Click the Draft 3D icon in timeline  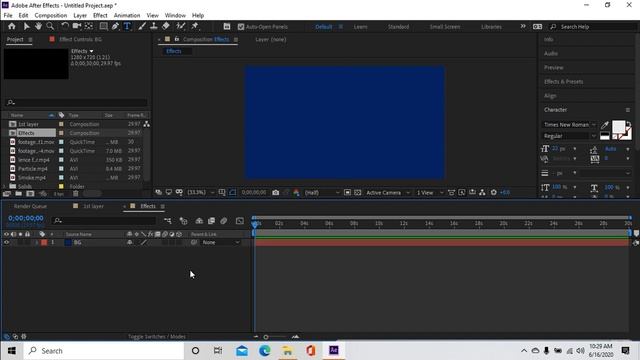[x=183, y=221]
